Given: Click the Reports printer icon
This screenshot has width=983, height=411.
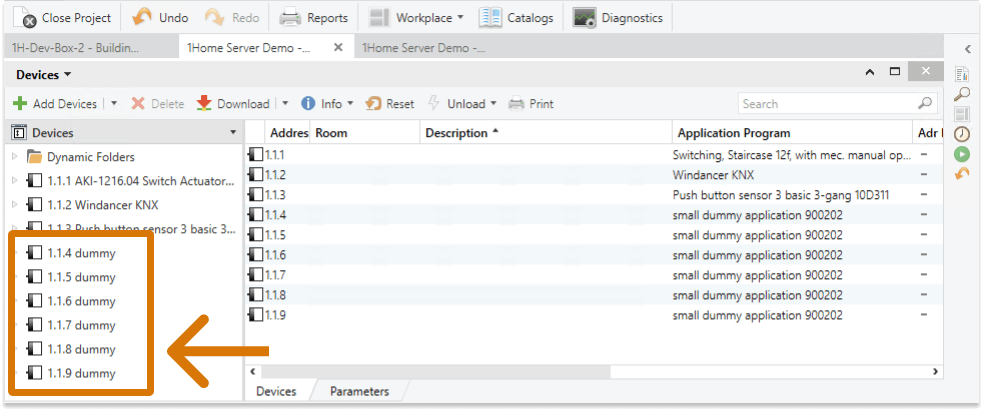Looking at the screenshot, I should point(290,17).
